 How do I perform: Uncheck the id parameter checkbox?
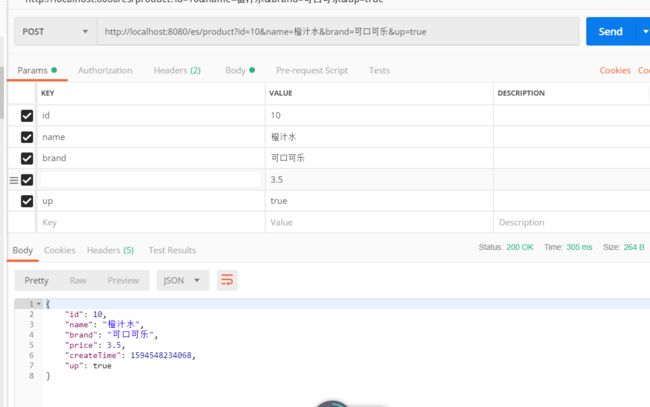(x=27, y=116)
